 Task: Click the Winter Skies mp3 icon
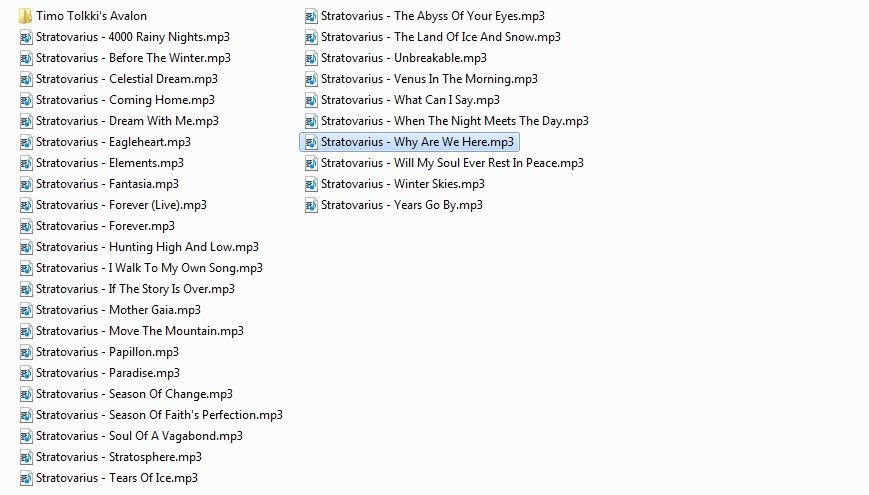click(x=311, y=185)
